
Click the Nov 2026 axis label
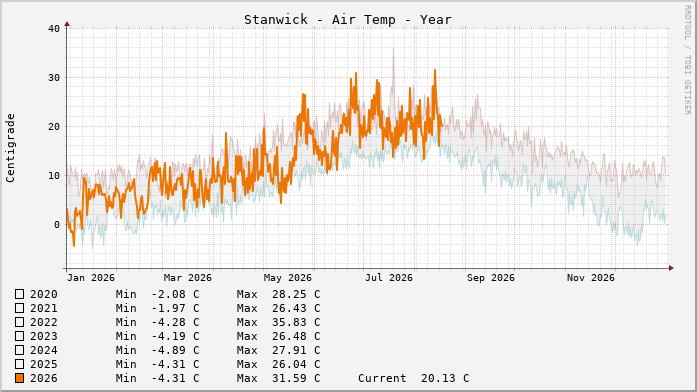coord(590,278)
